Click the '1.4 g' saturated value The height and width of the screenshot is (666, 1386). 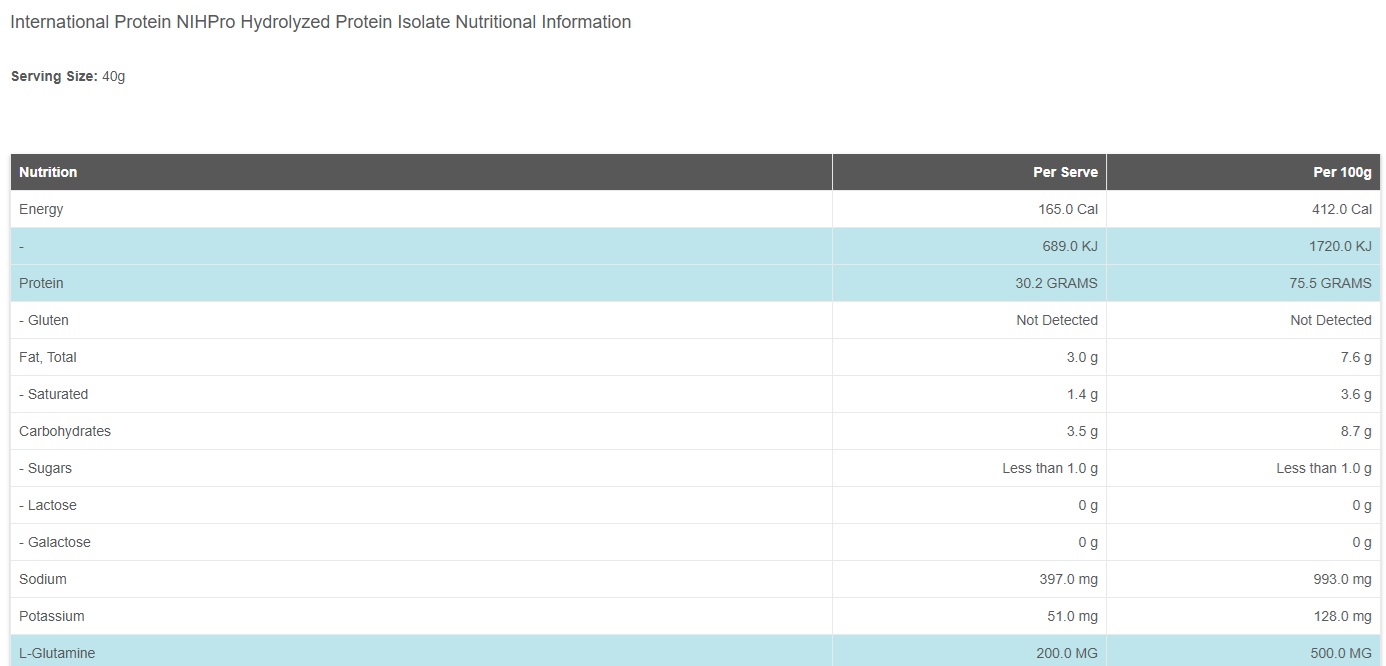click(x=1082, y=394)
